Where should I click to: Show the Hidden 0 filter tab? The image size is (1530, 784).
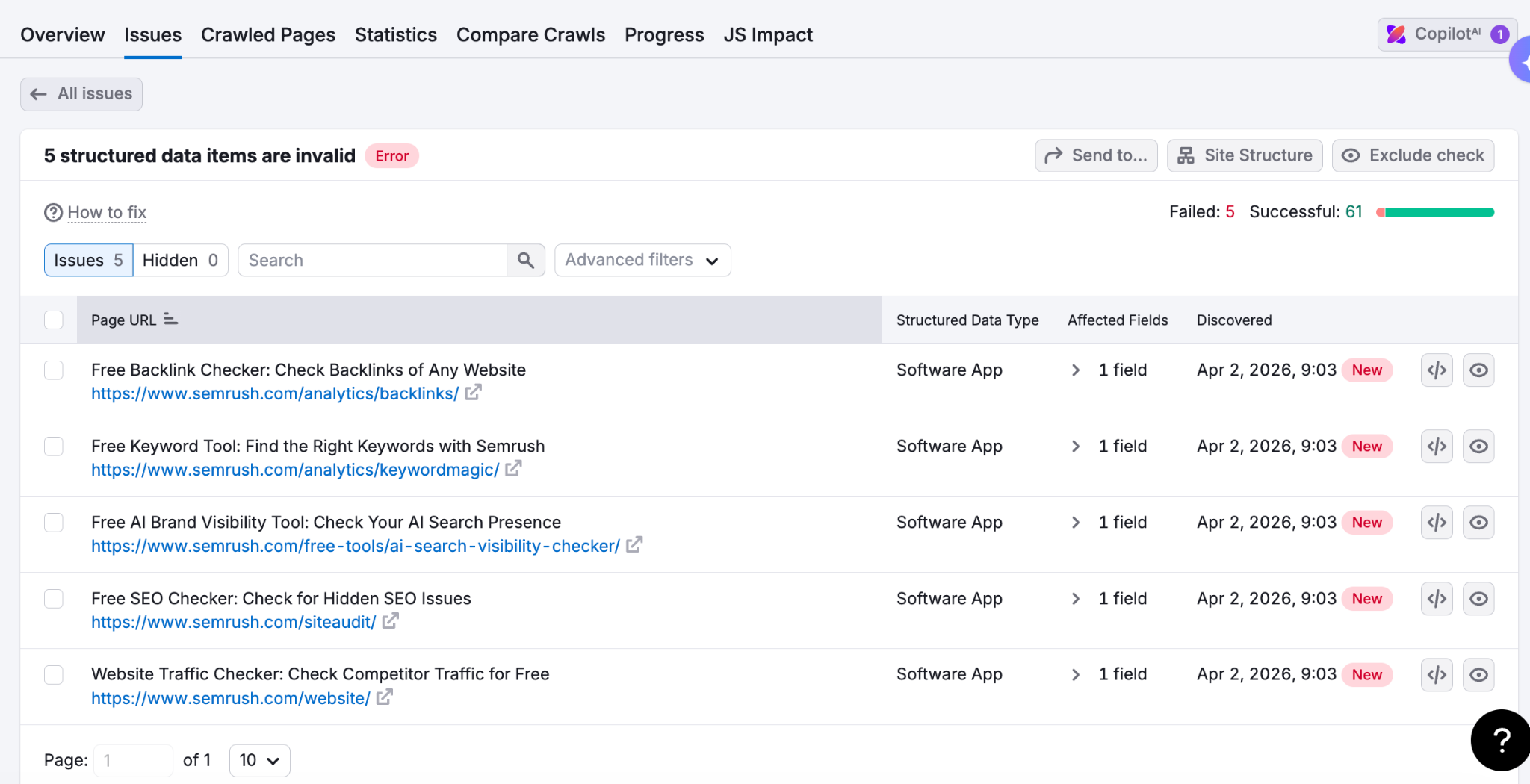point(180,260)
